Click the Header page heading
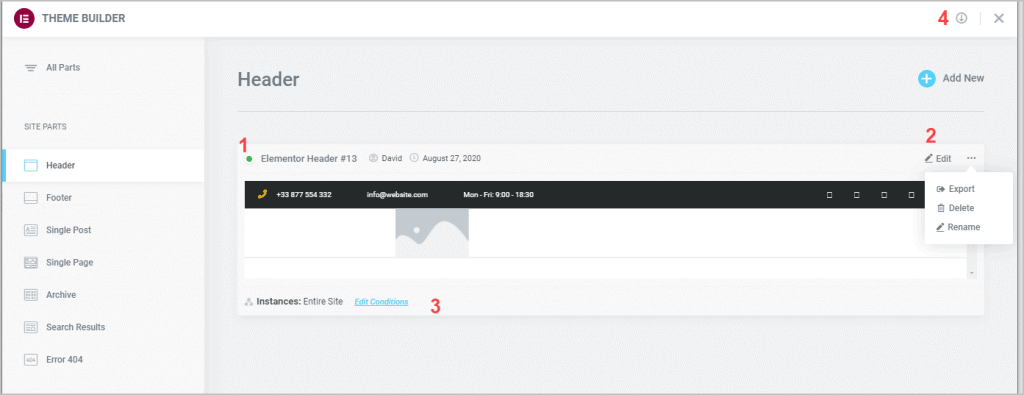1024x395 pixels. pos(268,80)
